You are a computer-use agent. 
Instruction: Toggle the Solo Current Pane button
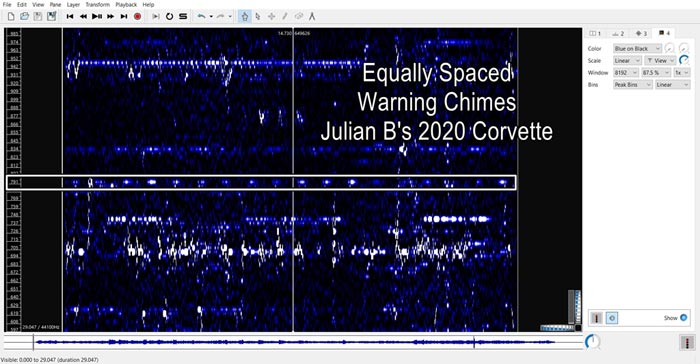click(183, 17)
